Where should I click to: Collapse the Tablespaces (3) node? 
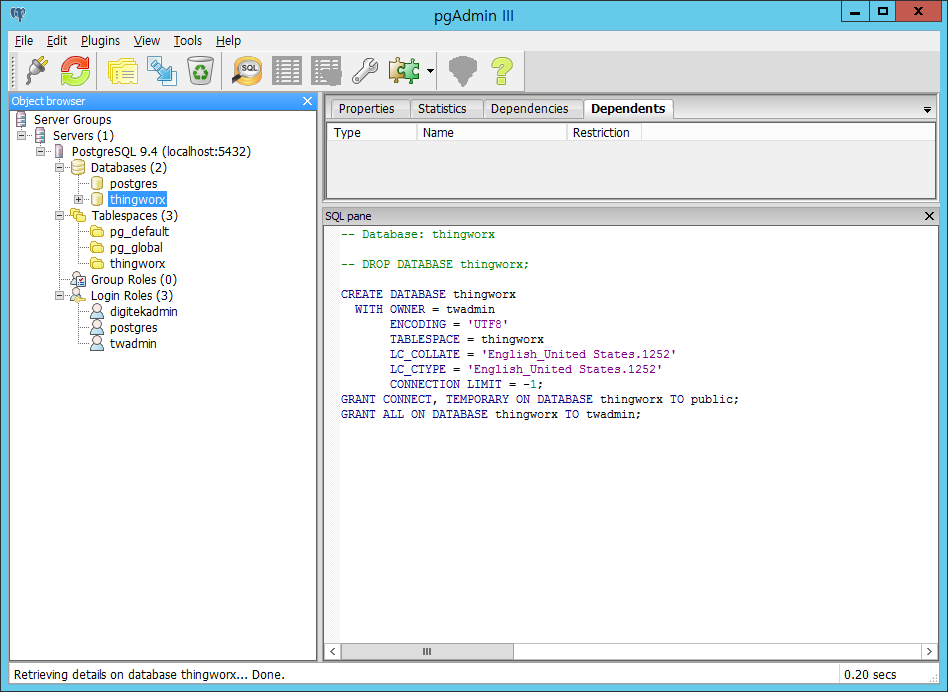[59, 215]
